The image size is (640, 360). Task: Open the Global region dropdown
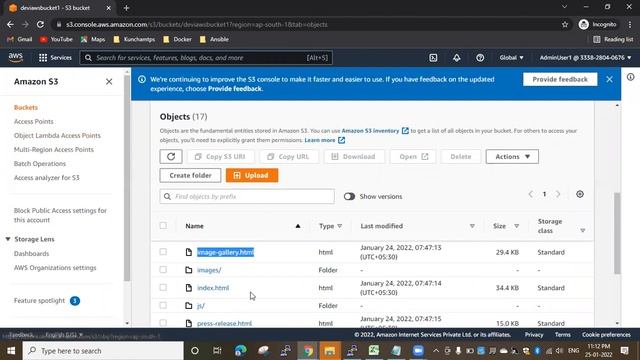tap(511, 58)
